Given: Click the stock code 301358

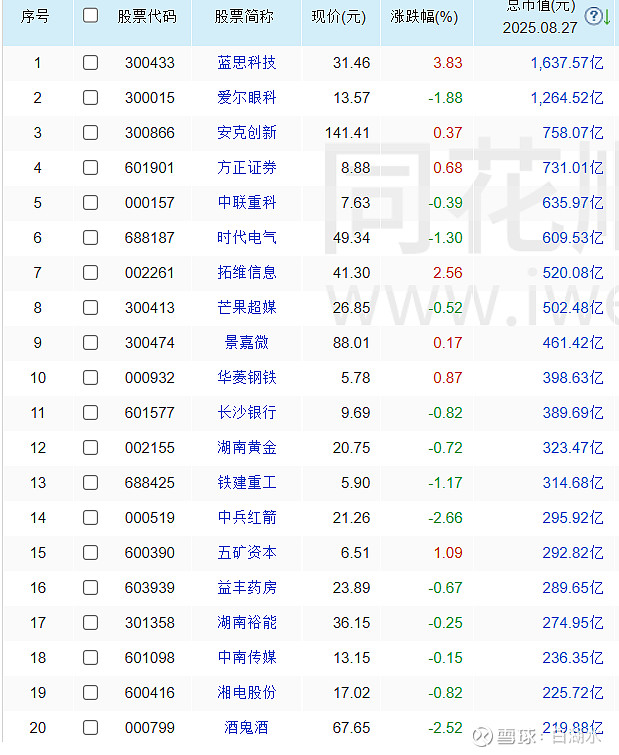Looking at the screenshot, I should point(150,623).
